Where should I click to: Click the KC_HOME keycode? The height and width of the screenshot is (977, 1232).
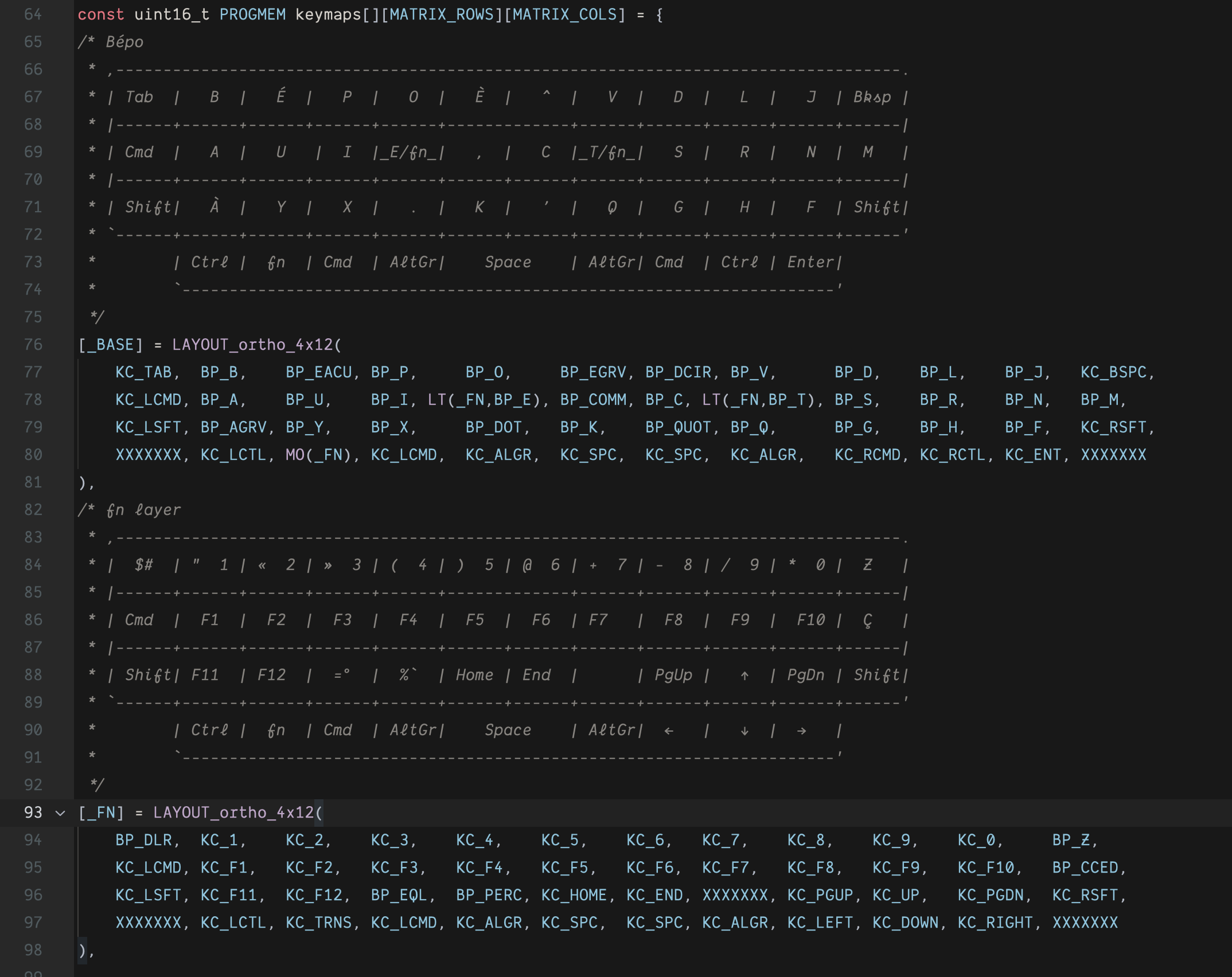pos(574,895)
